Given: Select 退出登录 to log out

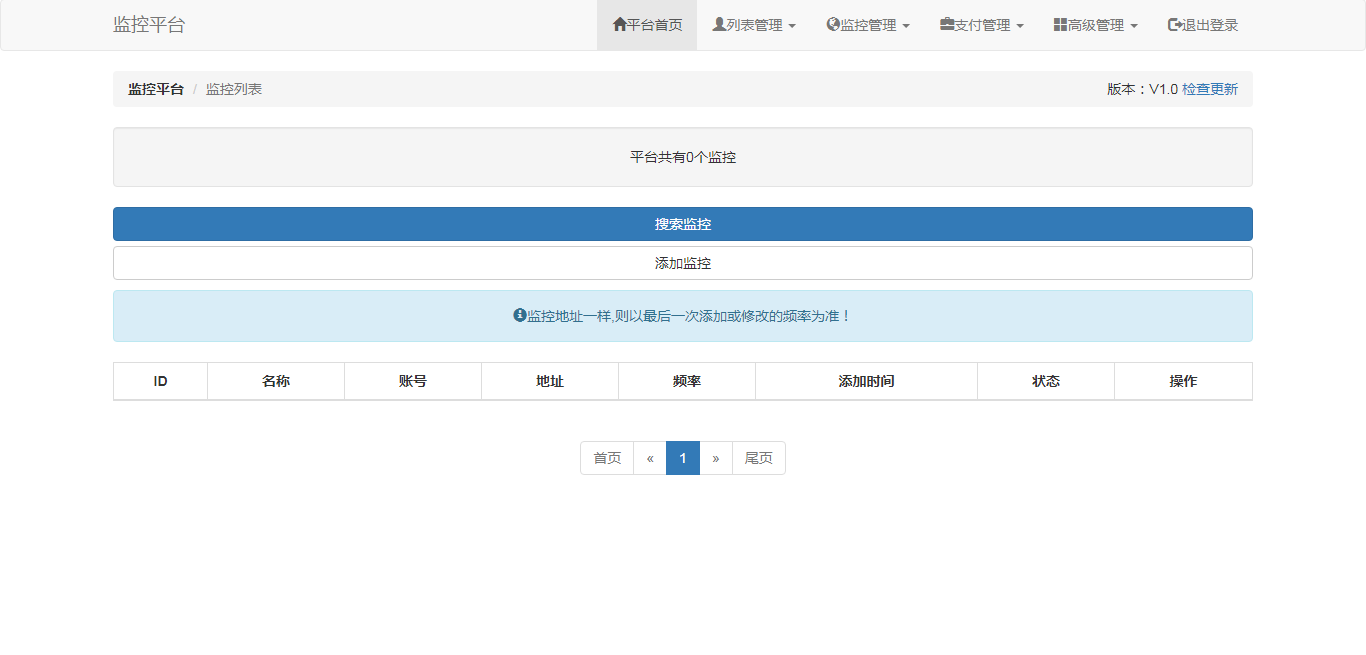Looking at the screenshot, I should click(x=1200, y=24).
